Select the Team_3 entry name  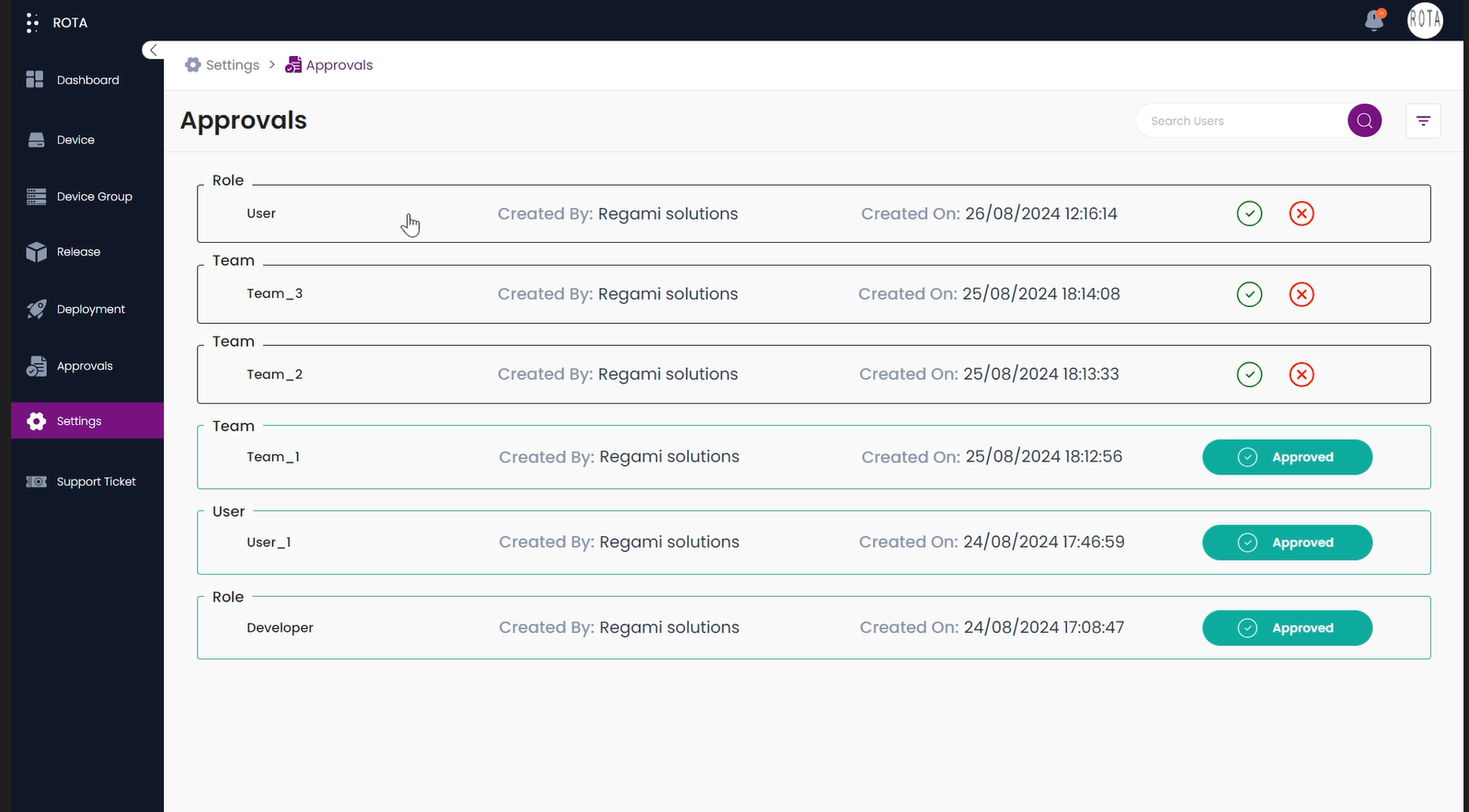274,294
